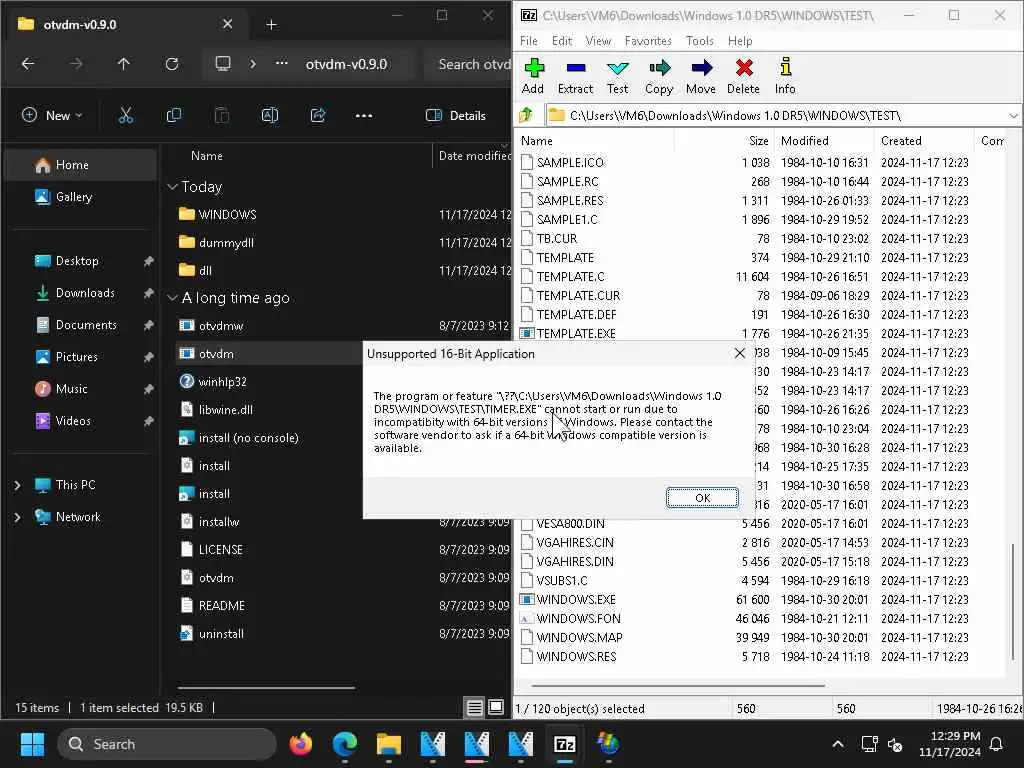The height and width of the screenshot is (768, 1024).
Task: Open Microsoft Edge from the taskbar
Action: [345, 744]
